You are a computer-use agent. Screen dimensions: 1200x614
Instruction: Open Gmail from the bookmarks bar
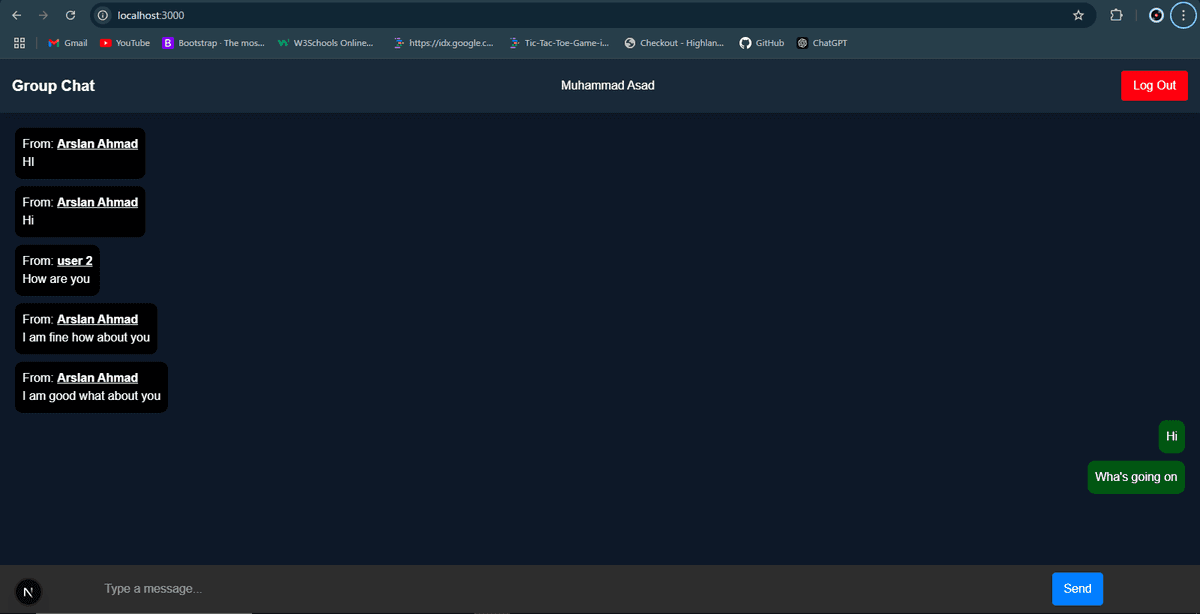pyautogui.click(x=66, y=42)
